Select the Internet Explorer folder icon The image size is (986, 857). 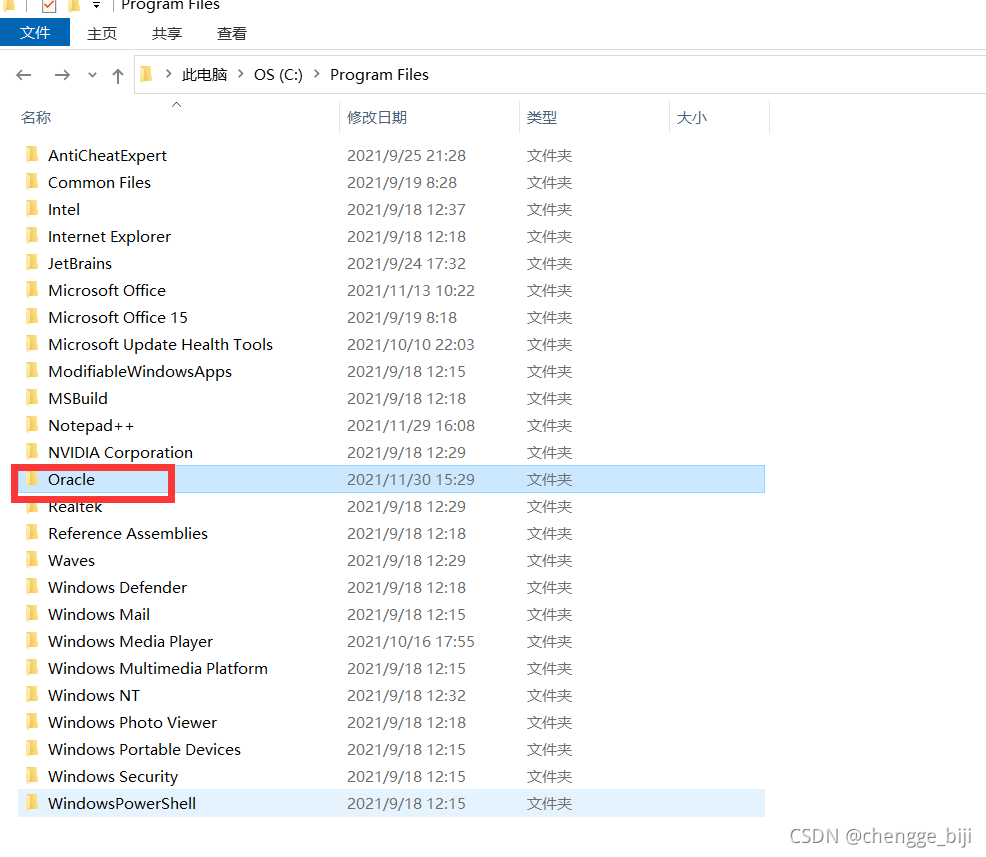[32, 236]
